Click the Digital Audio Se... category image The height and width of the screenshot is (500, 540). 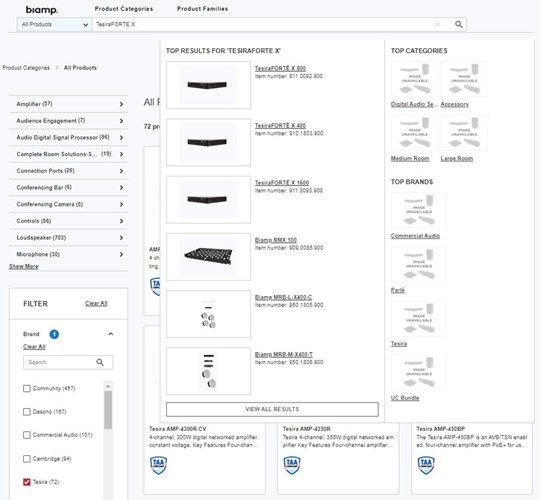415,79
